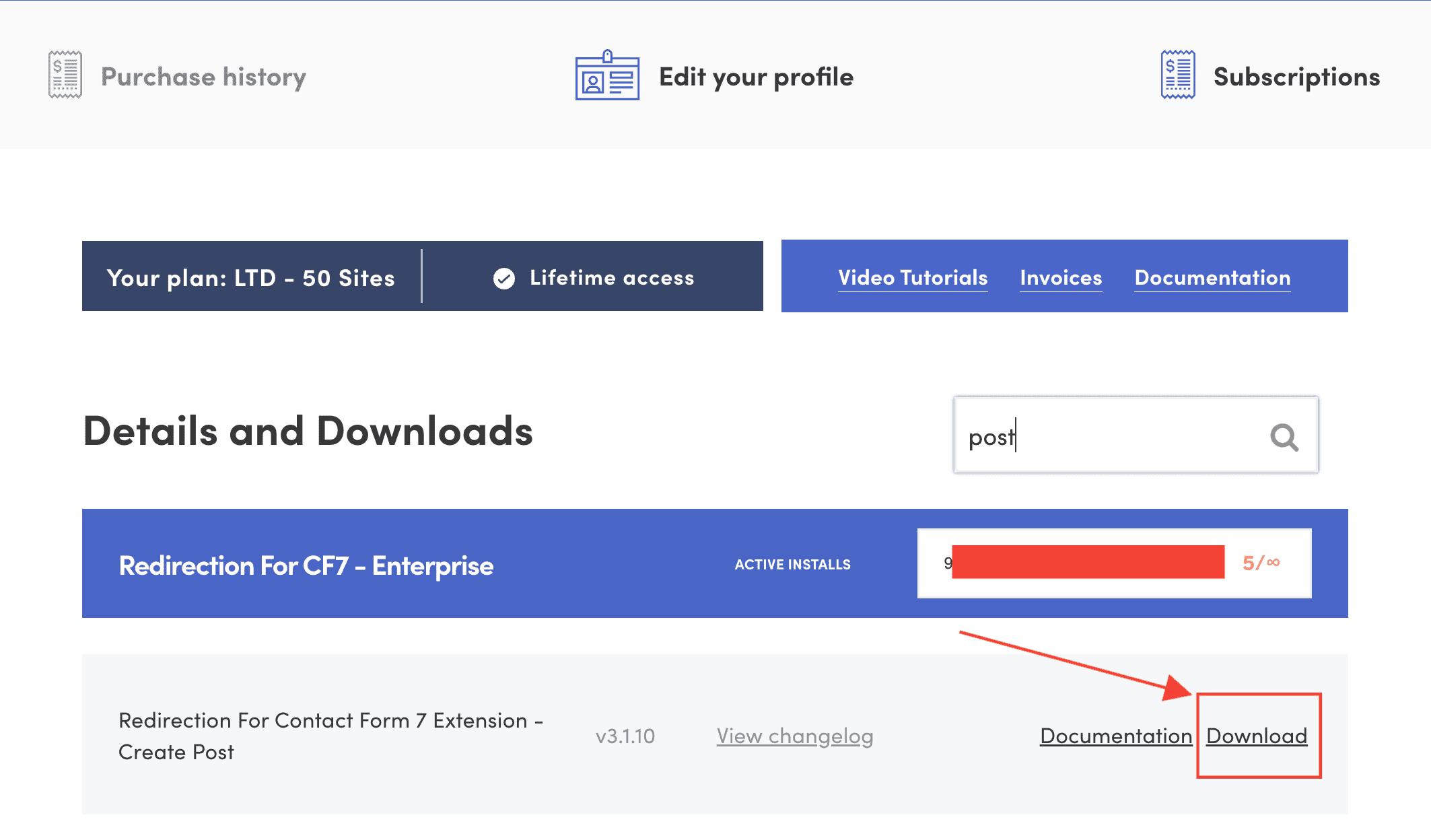Viewport: 1431px width, 840px height.
Task: Go to the Invoices link
Action: (1061, 277)
